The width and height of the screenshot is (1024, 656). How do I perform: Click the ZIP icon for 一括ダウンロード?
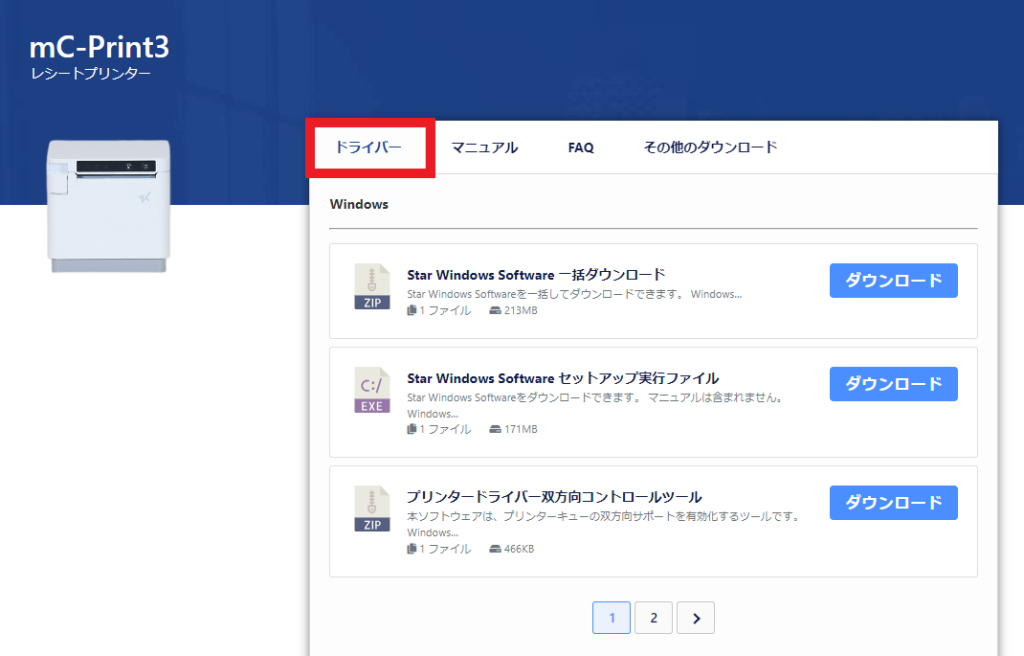pos(372,286)
